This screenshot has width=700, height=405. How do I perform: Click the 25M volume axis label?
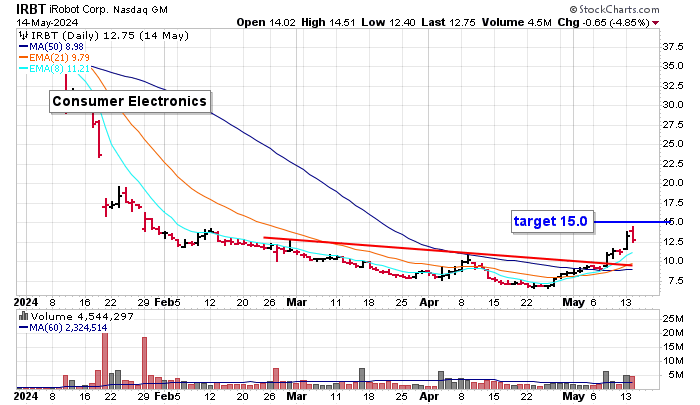673,319
